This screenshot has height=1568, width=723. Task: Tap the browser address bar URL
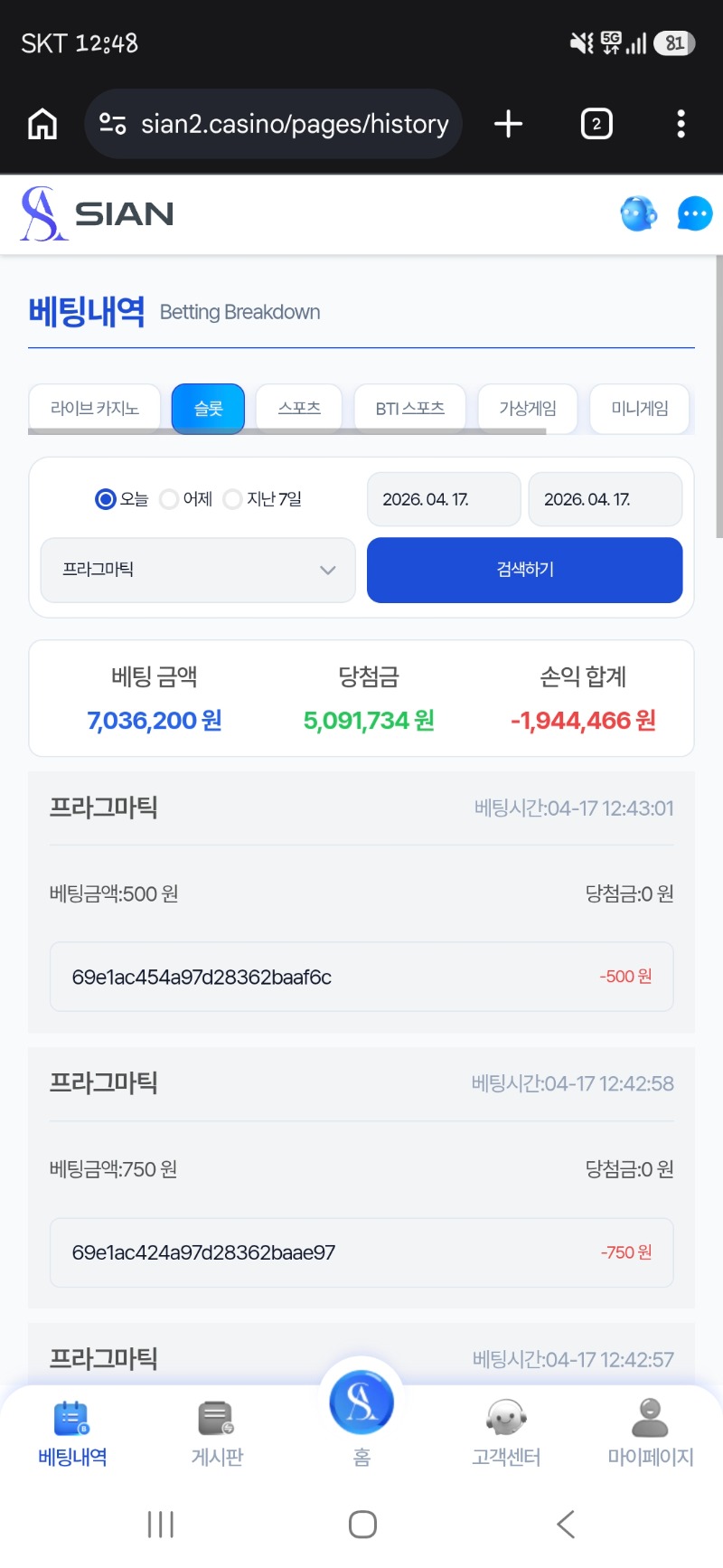click(294, 124)
